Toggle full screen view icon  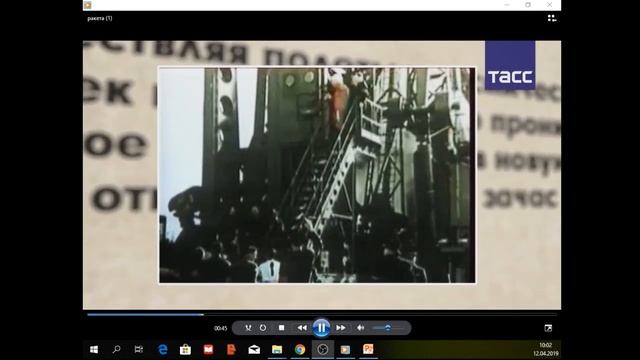pyautogui.click(x=548, y=328)
